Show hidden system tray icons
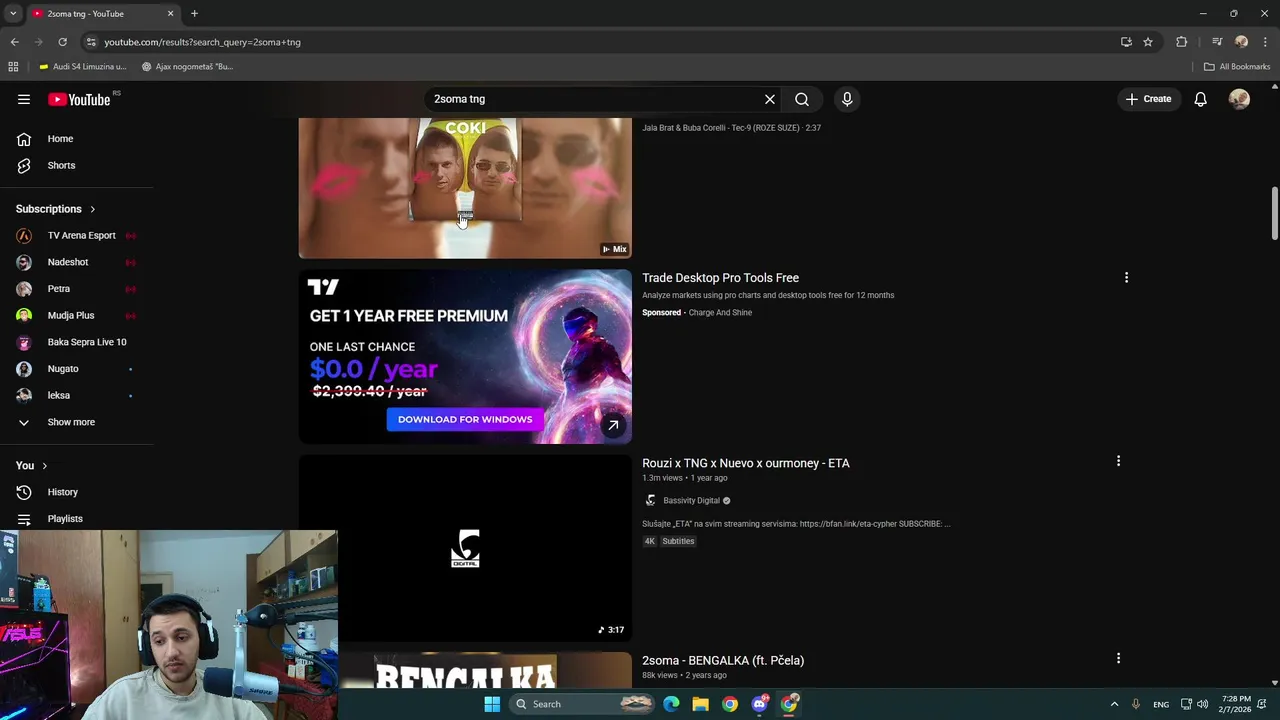This screenshot has height=720, width=1280. (1114, 704)
